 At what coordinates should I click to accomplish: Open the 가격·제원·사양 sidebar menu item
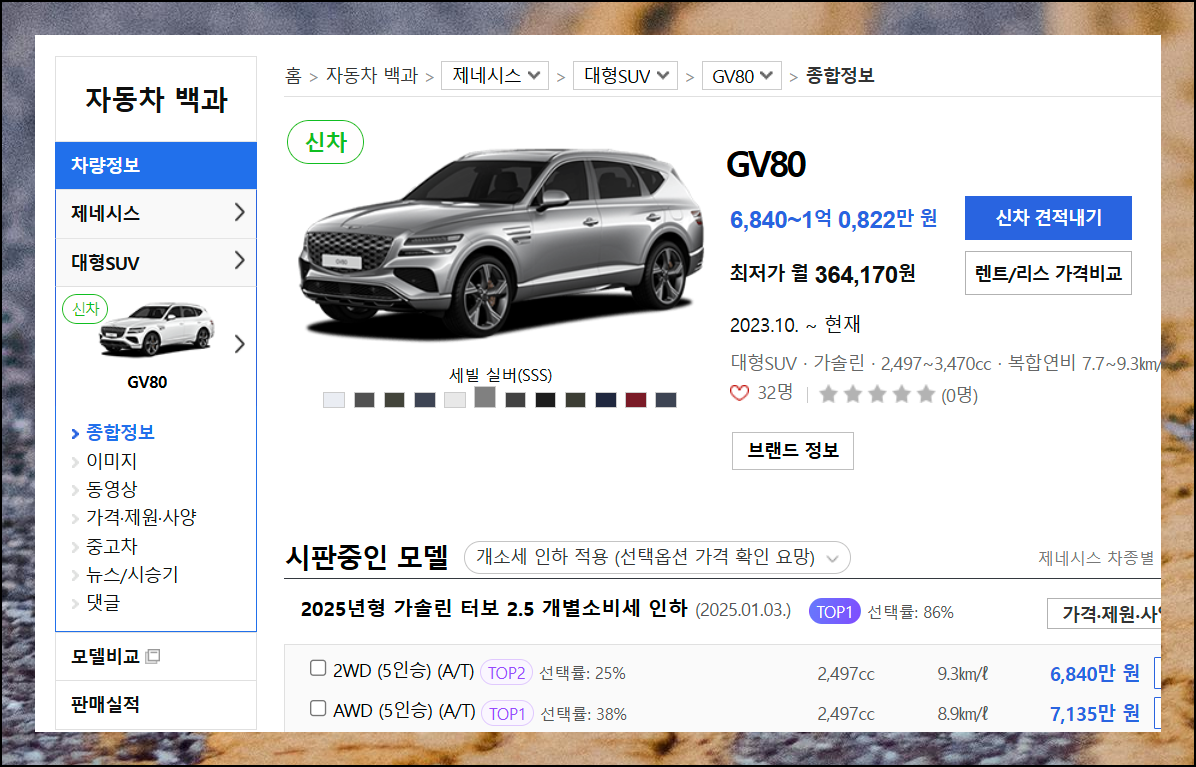pos(141,517)
